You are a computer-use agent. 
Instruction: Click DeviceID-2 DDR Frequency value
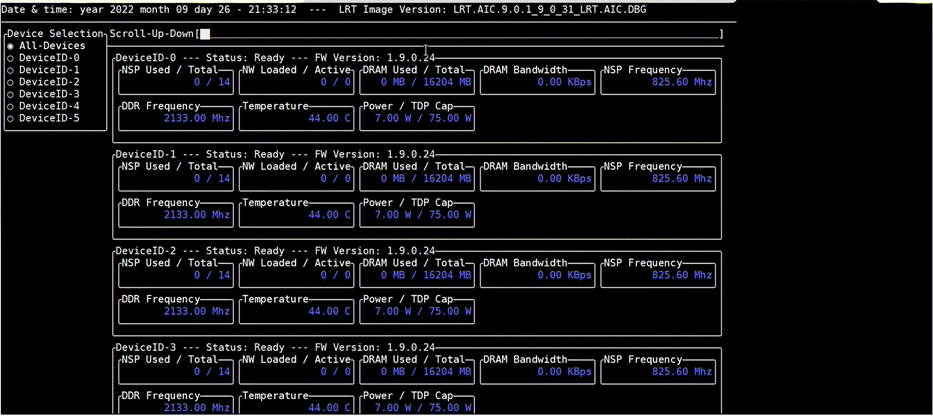pos(197,311)
